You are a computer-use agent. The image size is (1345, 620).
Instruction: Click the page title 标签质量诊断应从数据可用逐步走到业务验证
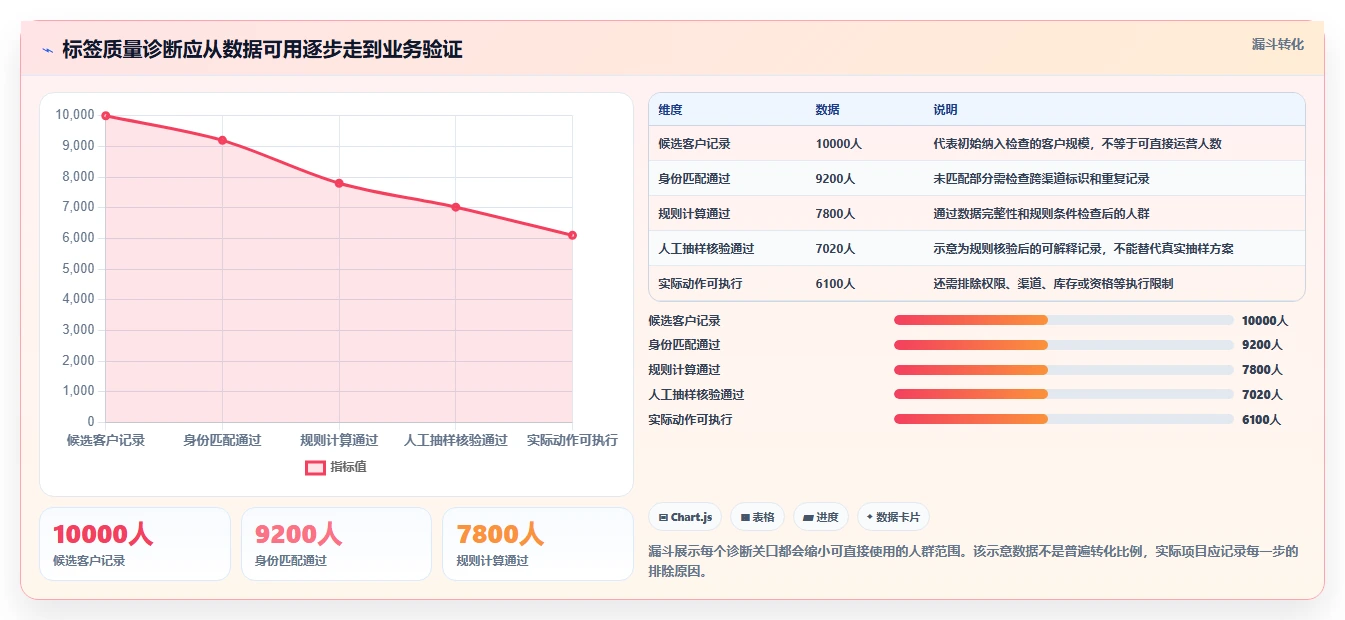click(x=262, y=50)
